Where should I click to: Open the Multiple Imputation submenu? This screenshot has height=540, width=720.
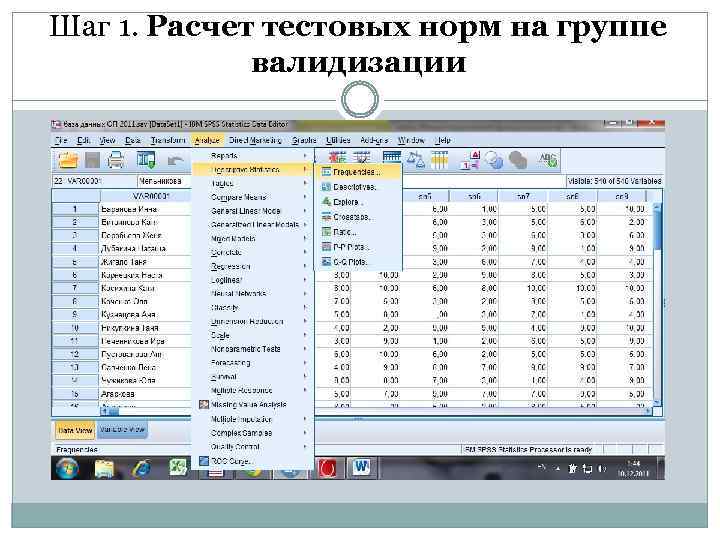coord(253,419)
